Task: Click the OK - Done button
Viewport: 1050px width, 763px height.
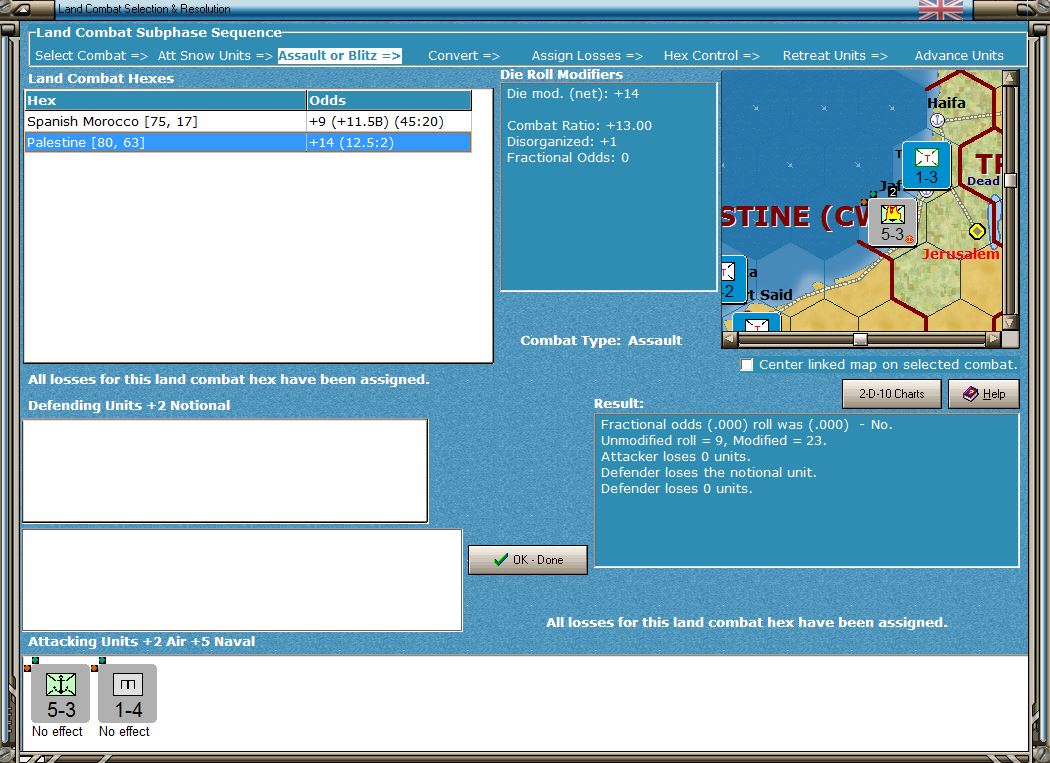Action: tap(528, 559)
